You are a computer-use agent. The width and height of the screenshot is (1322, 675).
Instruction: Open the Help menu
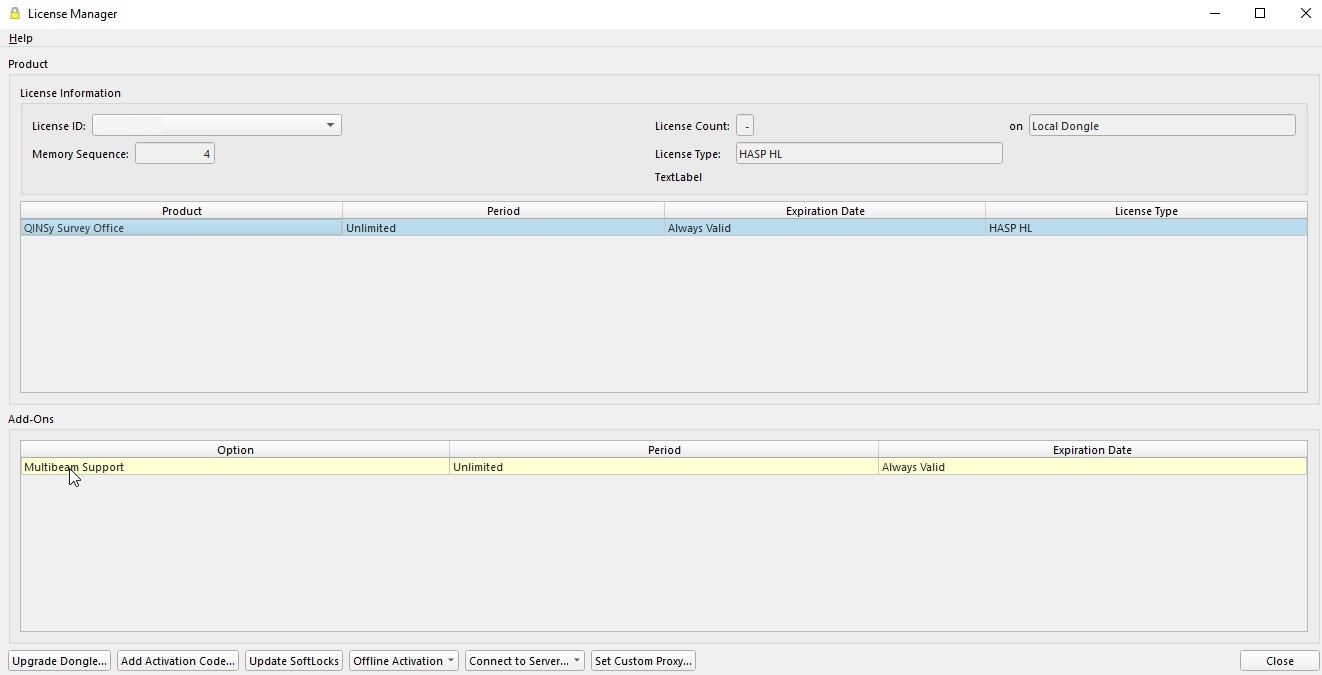[20, 38]
